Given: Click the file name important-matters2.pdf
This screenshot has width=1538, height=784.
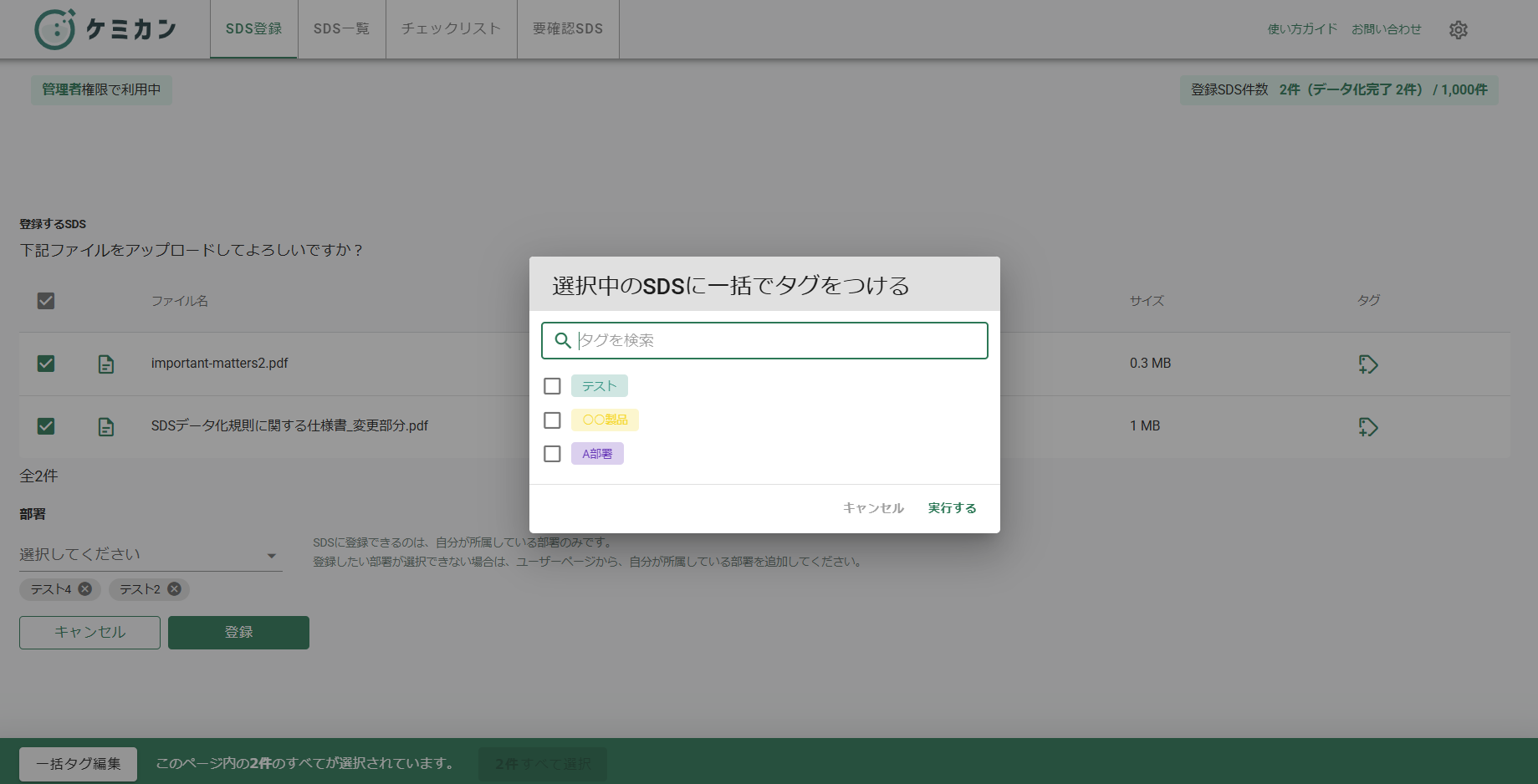Looking at the screenshot, I should coord(219,364).
